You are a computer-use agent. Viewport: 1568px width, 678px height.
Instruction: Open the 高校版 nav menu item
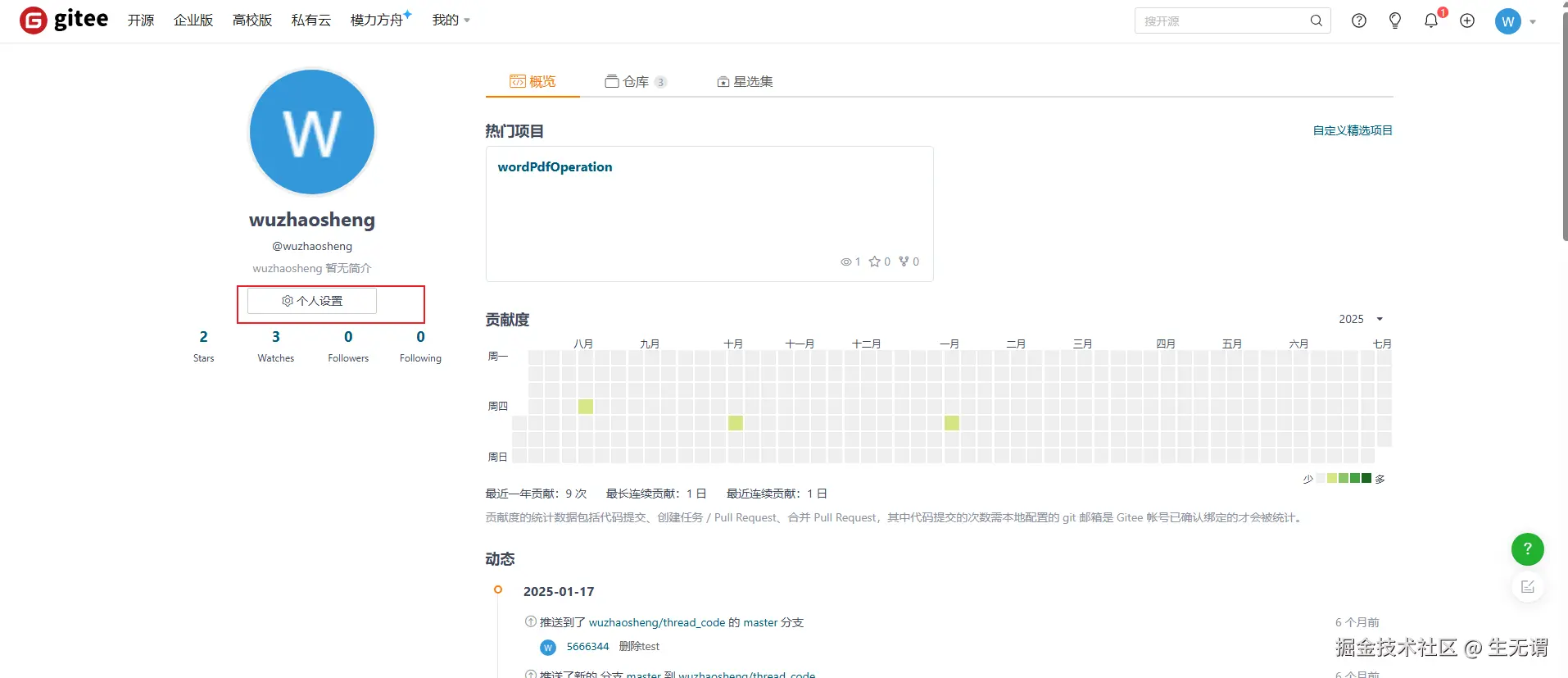(x=252, y=20)
